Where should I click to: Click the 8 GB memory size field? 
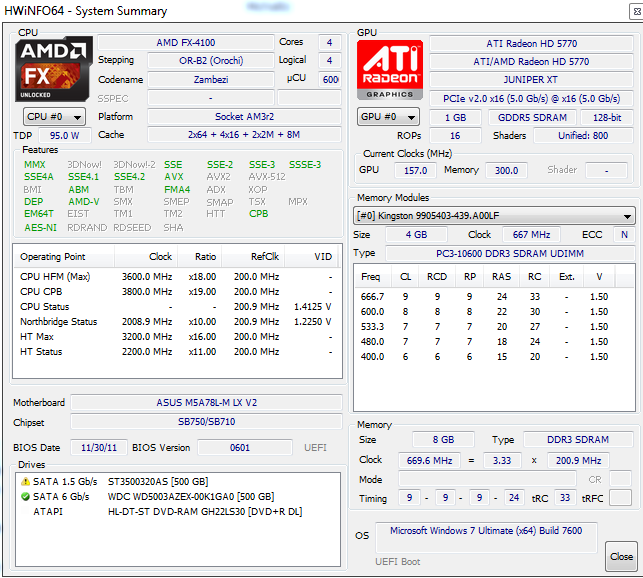tap(443, 440)
